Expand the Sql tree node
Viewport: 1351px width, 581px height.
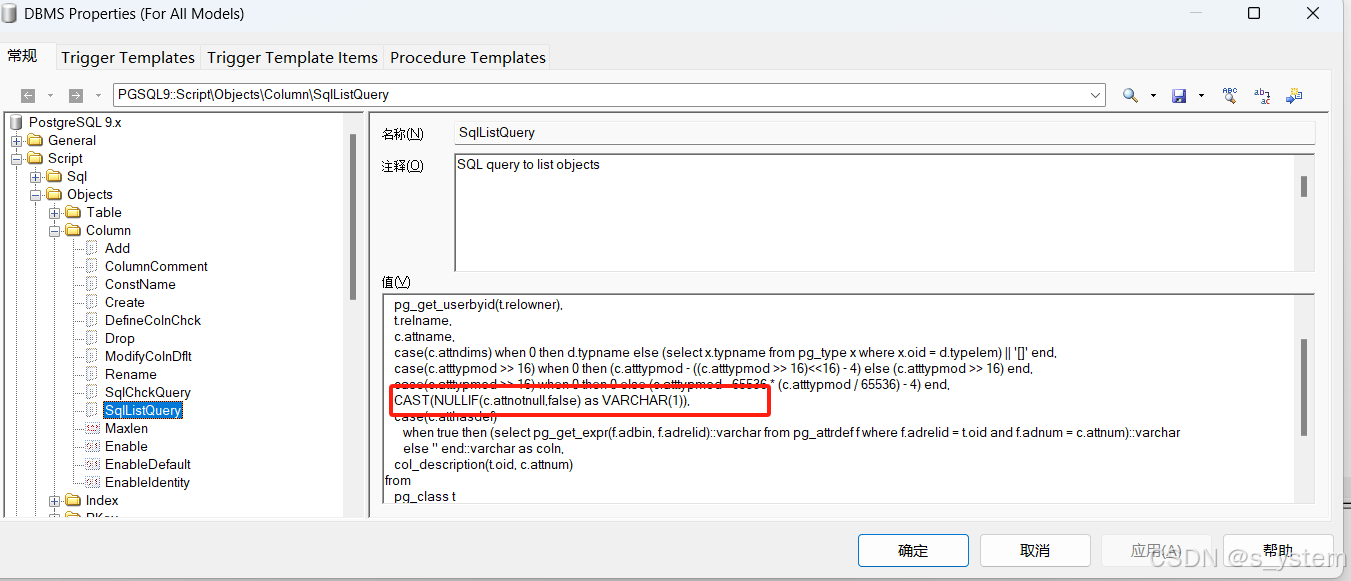[x=36, y=177]
